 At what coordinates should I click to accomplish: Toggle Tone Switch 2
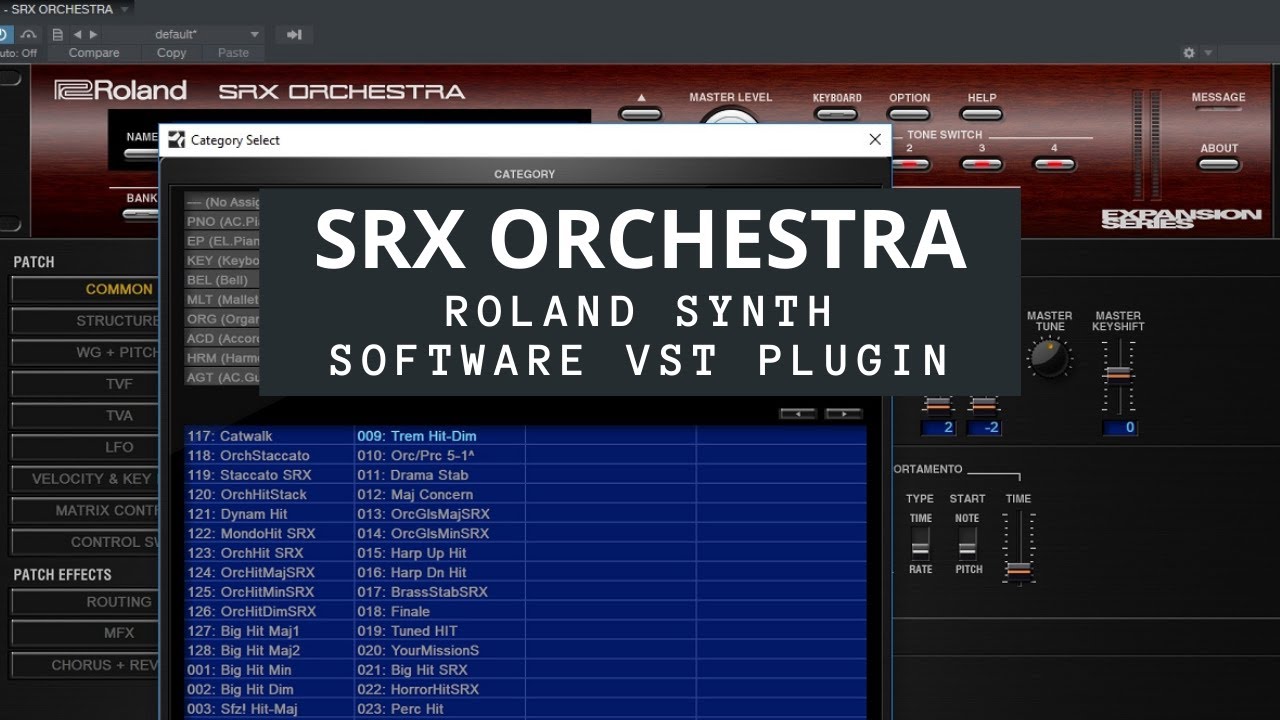[x=910, y=164]
